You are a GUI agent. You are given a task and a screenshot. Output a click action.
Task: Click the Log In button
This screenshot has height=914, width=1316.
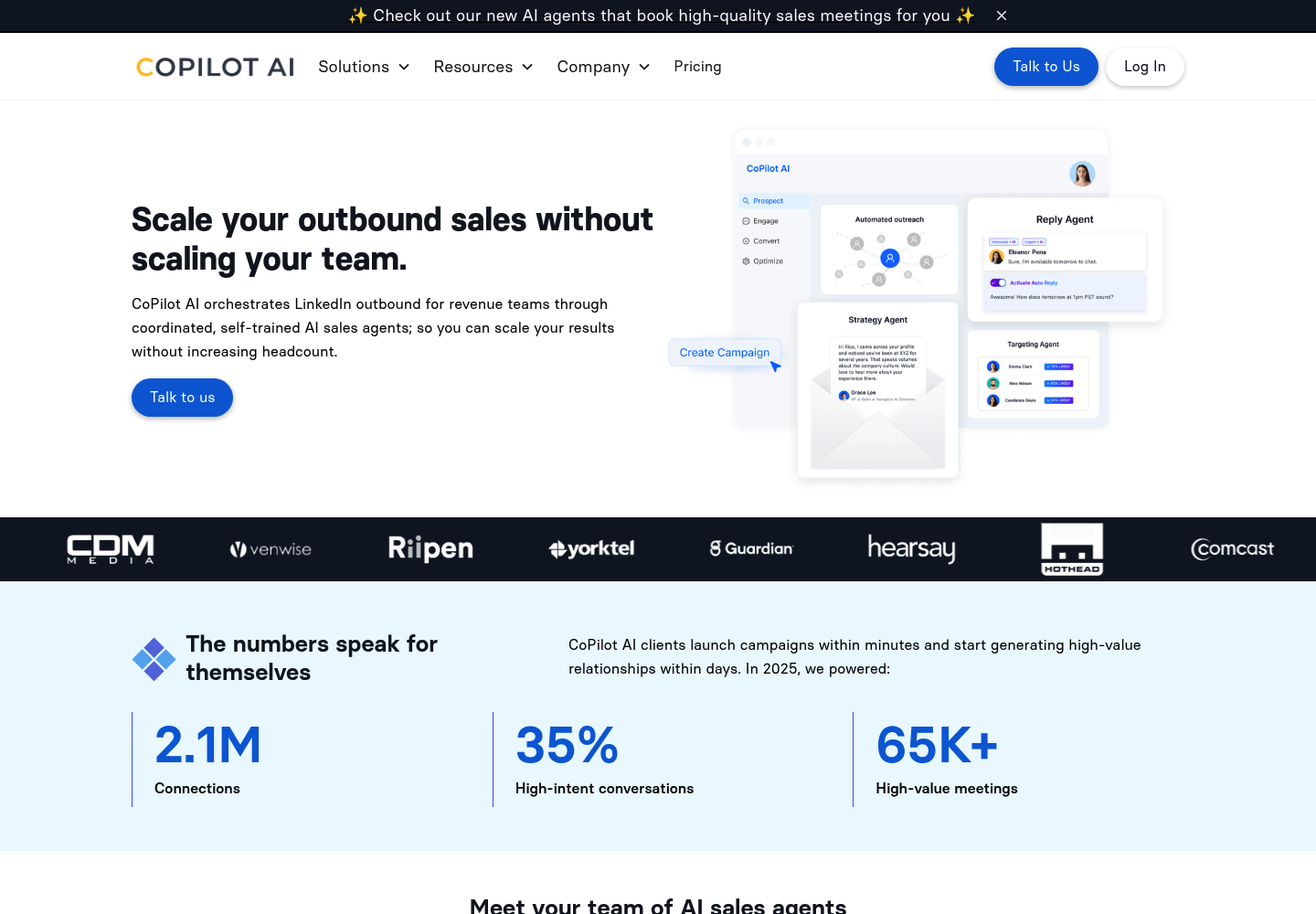(x=1145, y=67)
